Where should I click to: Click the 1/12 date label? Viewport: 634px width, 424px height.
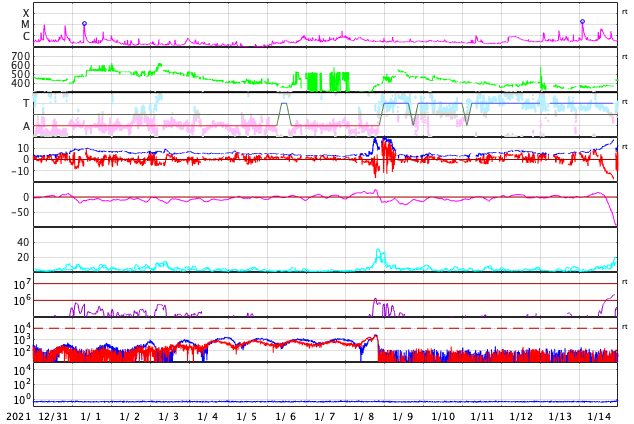(521, 417)
